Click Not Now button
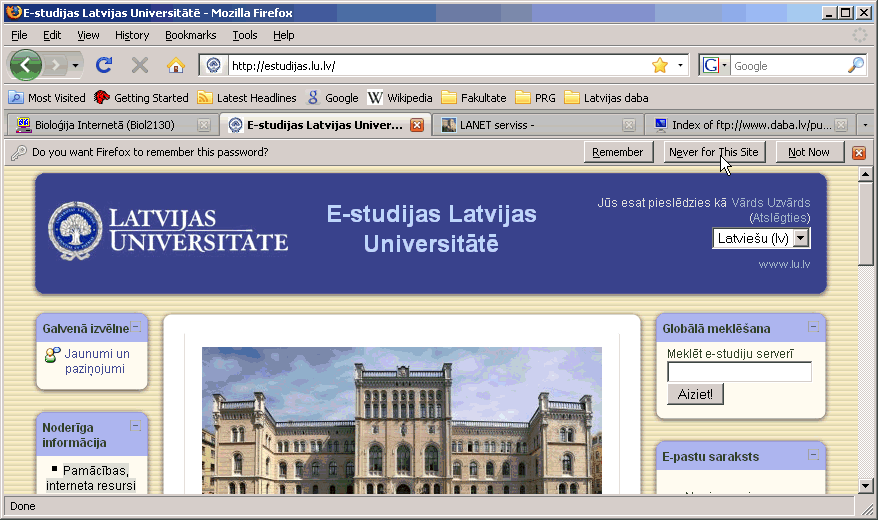 [809, 152]
